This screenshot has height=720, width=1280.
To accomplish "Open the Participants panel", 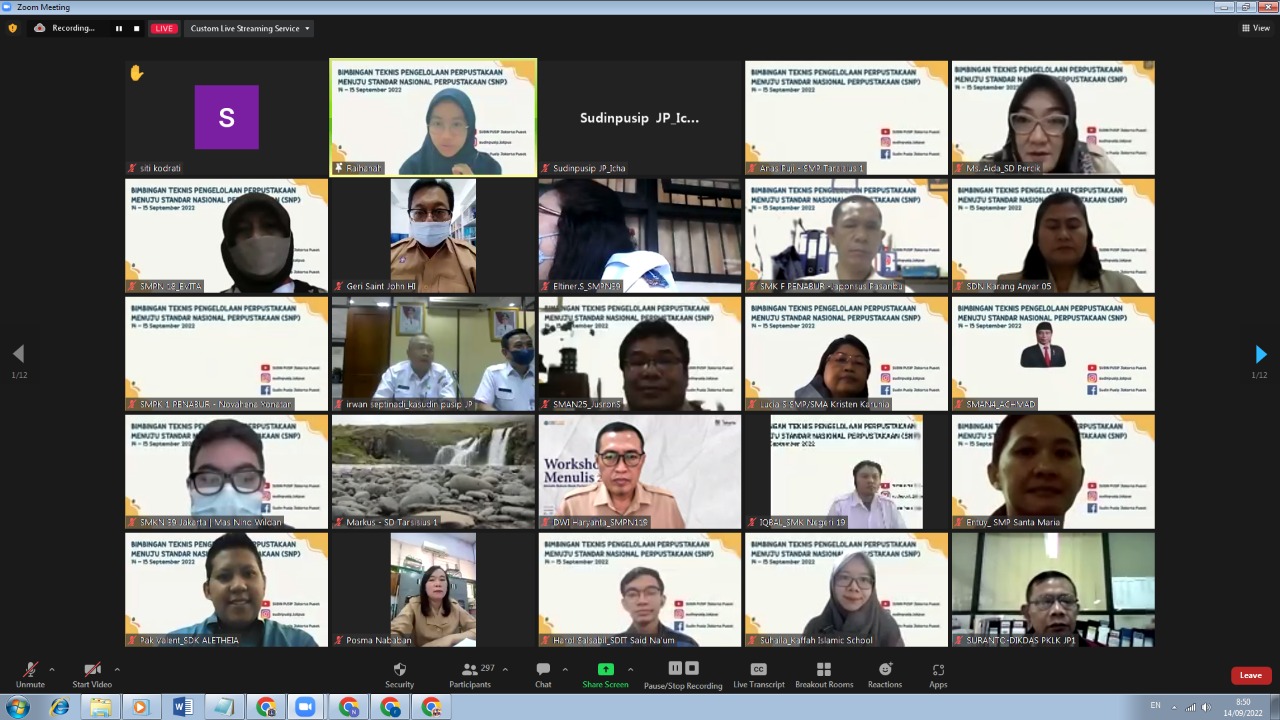I will (469, 674).
